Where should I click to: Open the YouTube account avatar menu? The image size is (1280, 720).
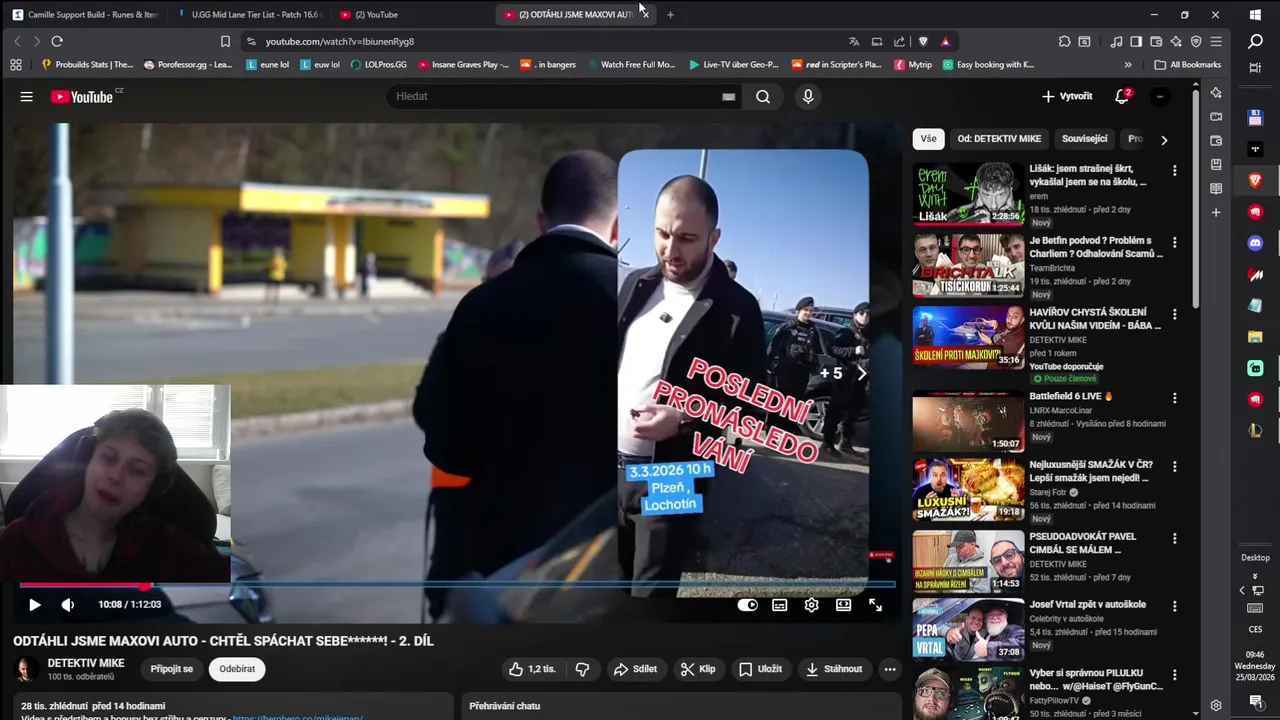click(1160, 97)
